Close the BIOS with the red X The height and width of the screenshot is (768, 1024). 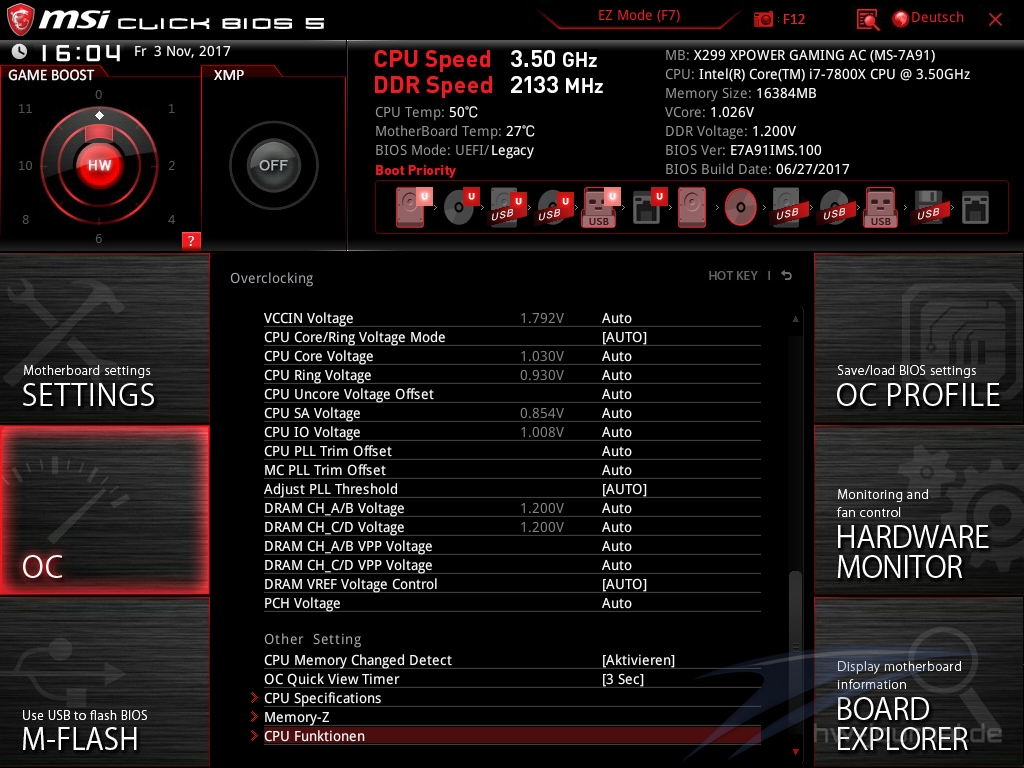pos(995,20)
